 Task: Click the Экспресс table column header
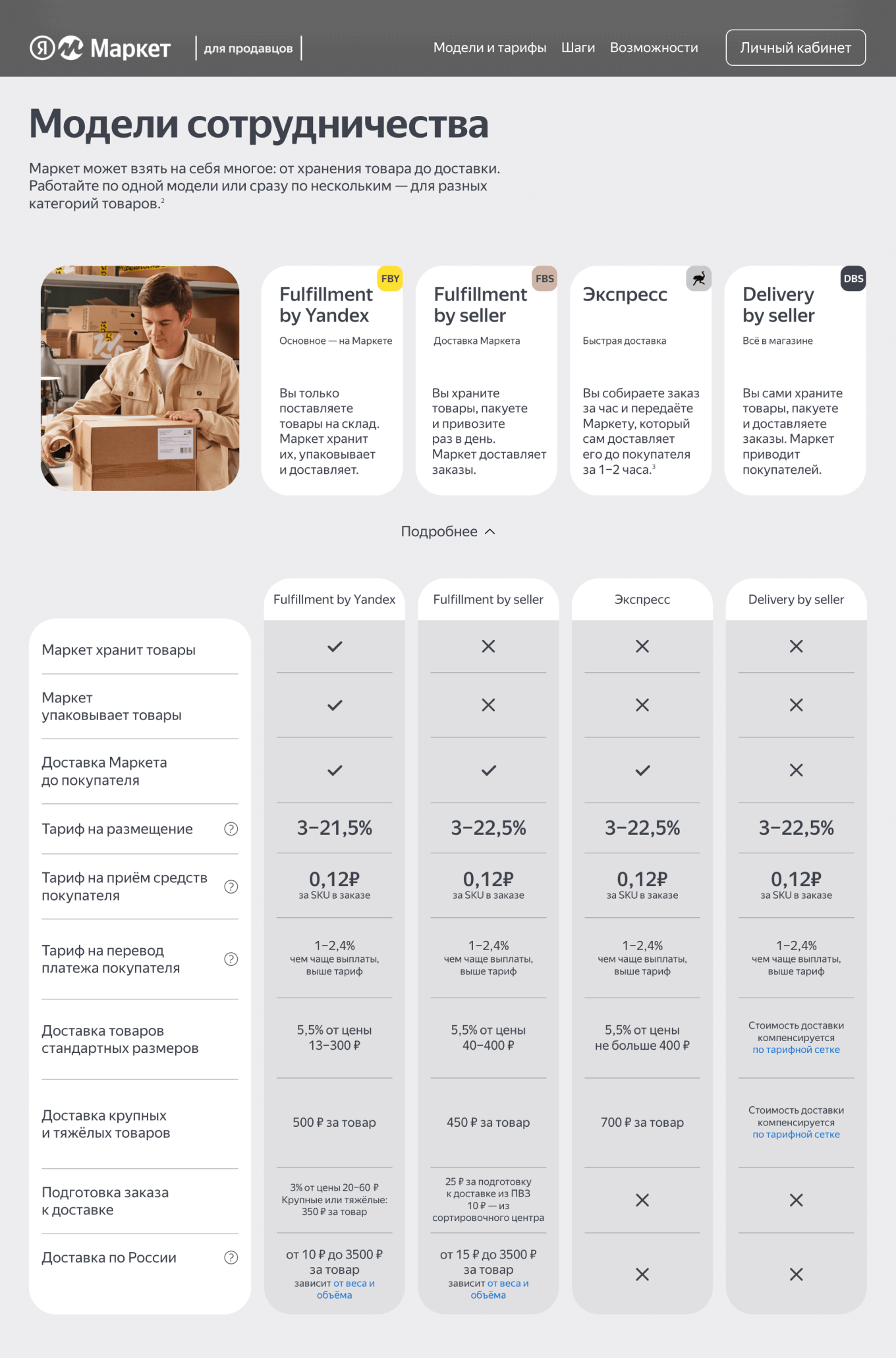(642, 600)
